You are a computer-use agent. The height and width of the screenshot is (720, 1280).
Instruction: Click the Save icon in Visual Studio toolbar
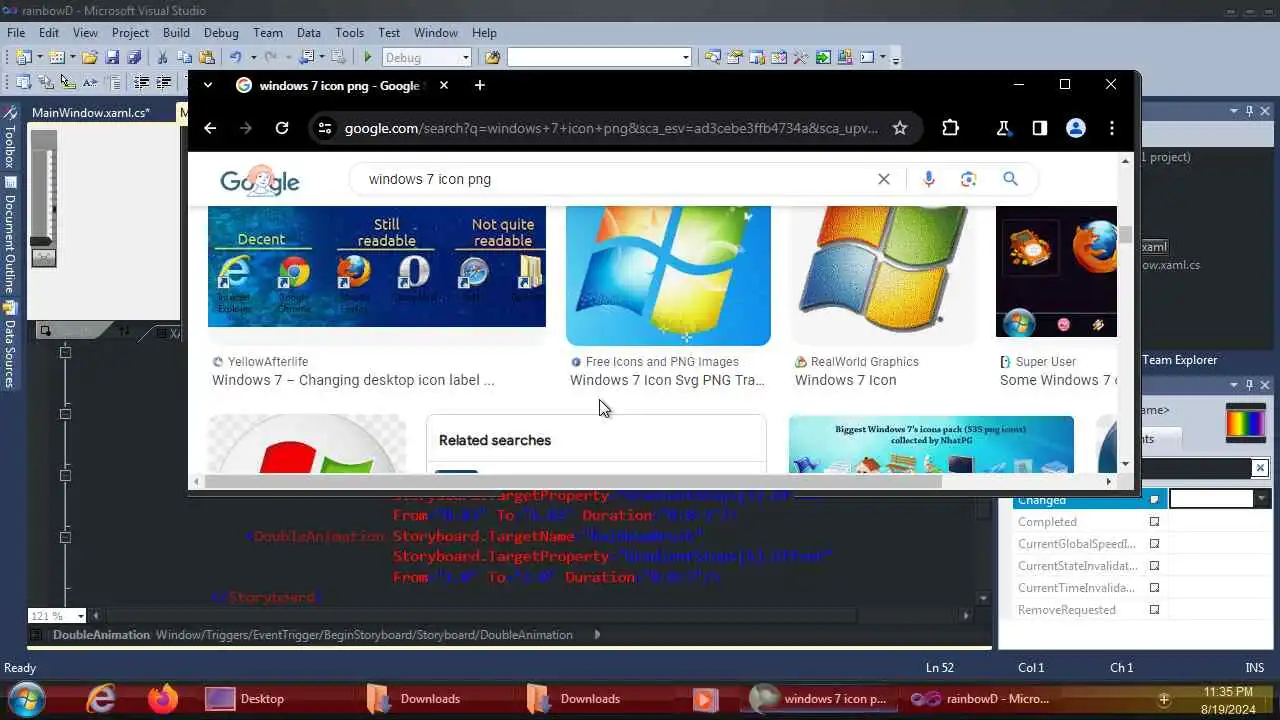[112, 57]
